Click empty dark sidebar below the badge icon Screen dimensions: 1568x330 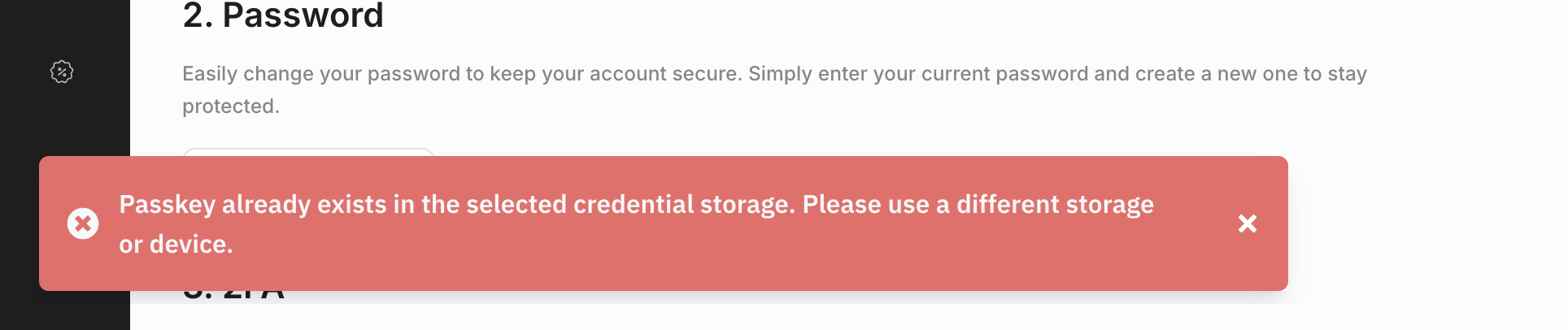click(65, 122)
